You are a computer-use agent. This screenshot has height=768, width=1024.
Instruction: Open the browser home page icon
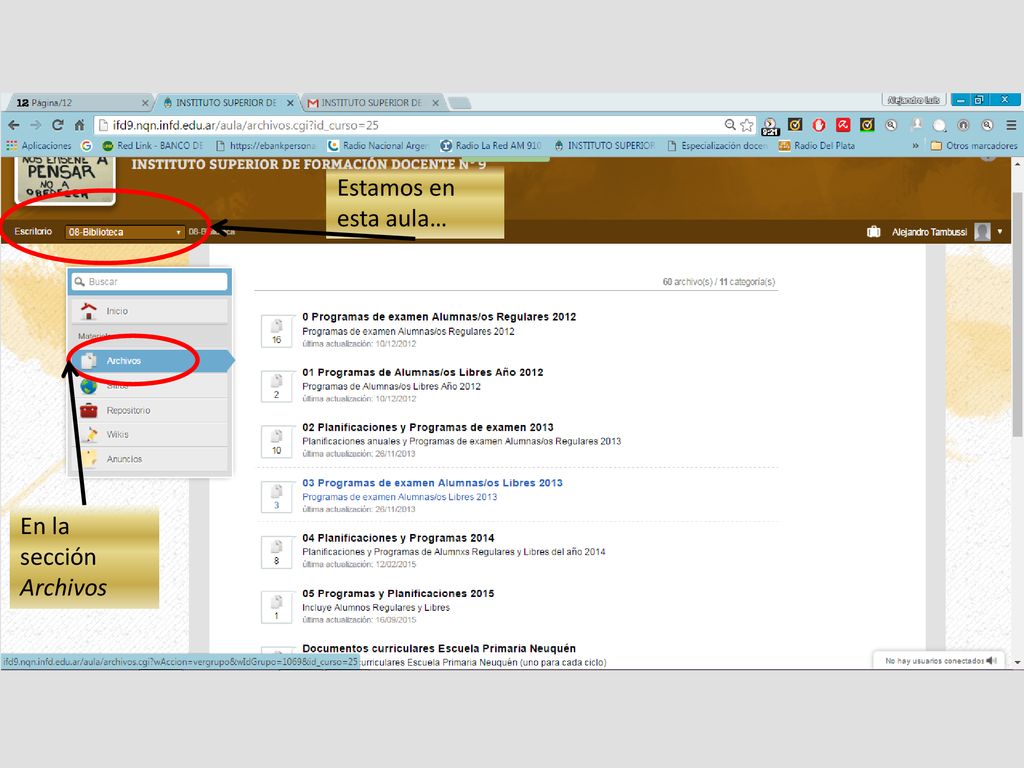pyautogui.click(x=79, y=125)
